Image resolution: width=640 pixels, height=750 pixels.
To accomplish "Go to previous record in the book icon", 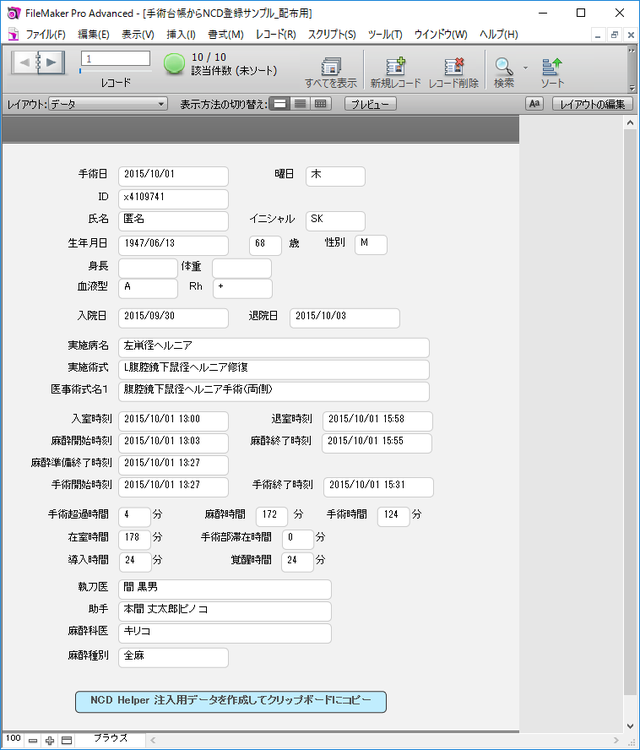I will click(x=24, y=62).
